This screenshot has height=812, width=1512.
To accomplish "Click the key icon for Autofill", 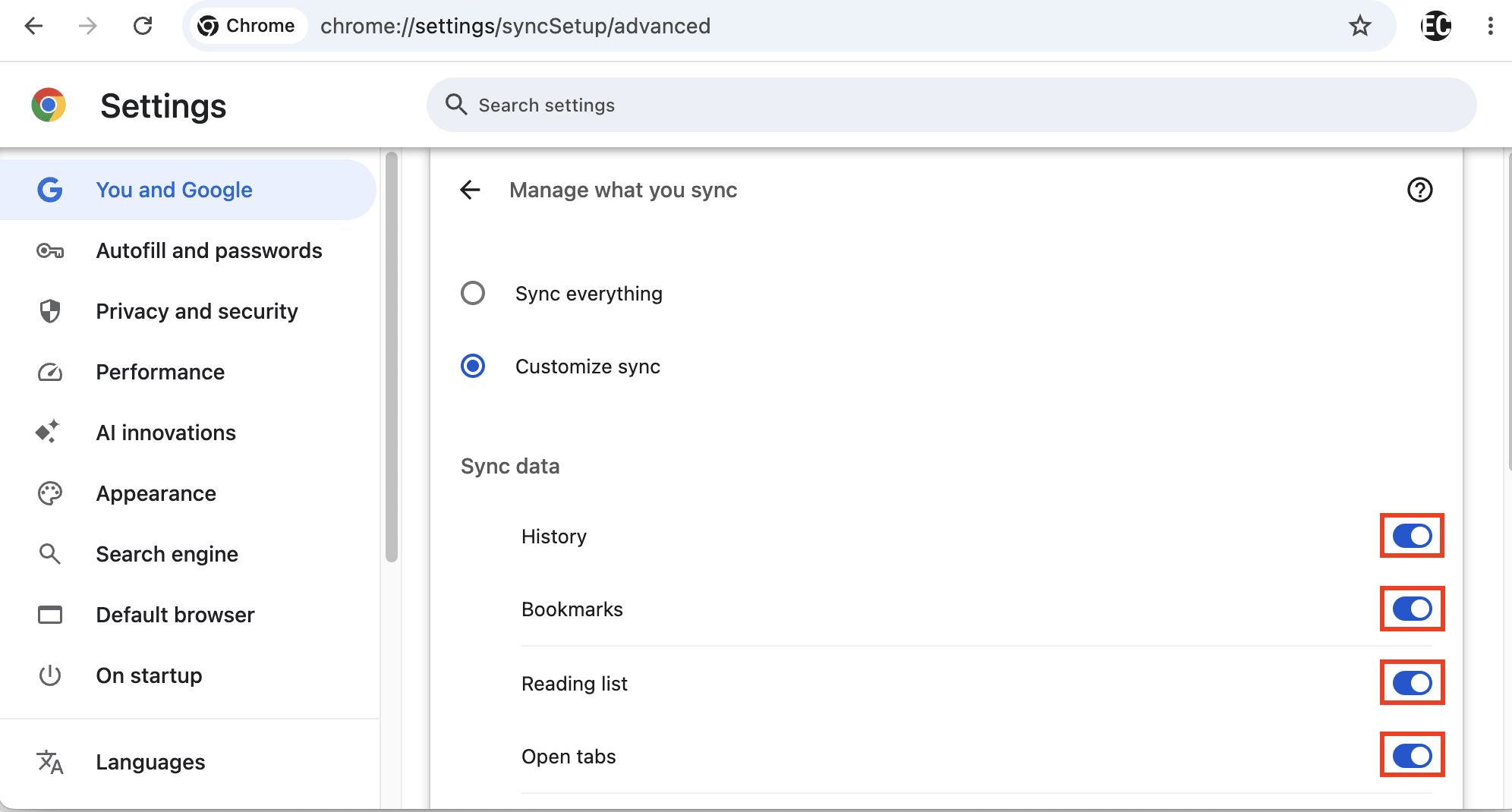I will [50, 250].
